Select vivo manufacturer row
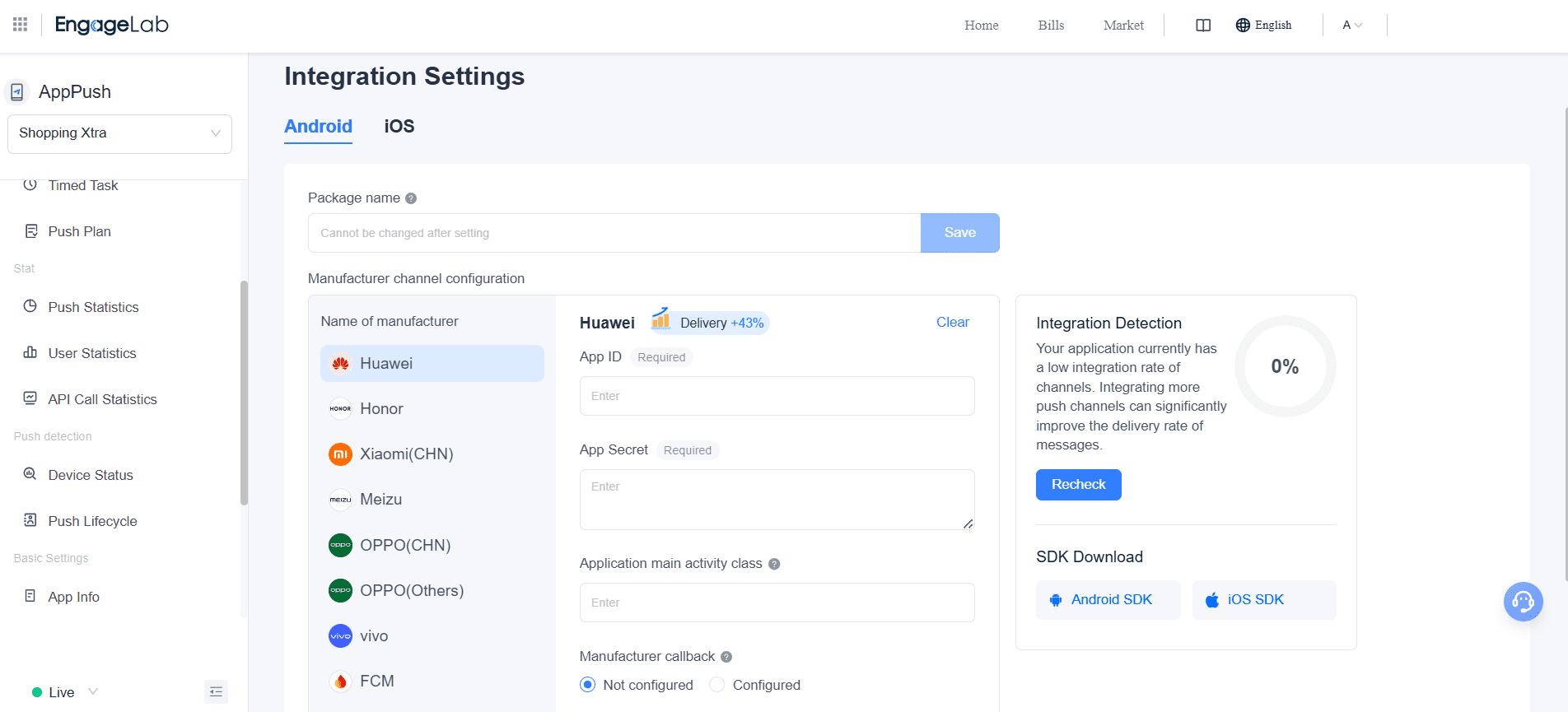The image size is (1568, 712). pyautogui.click(x=432, y=636)
